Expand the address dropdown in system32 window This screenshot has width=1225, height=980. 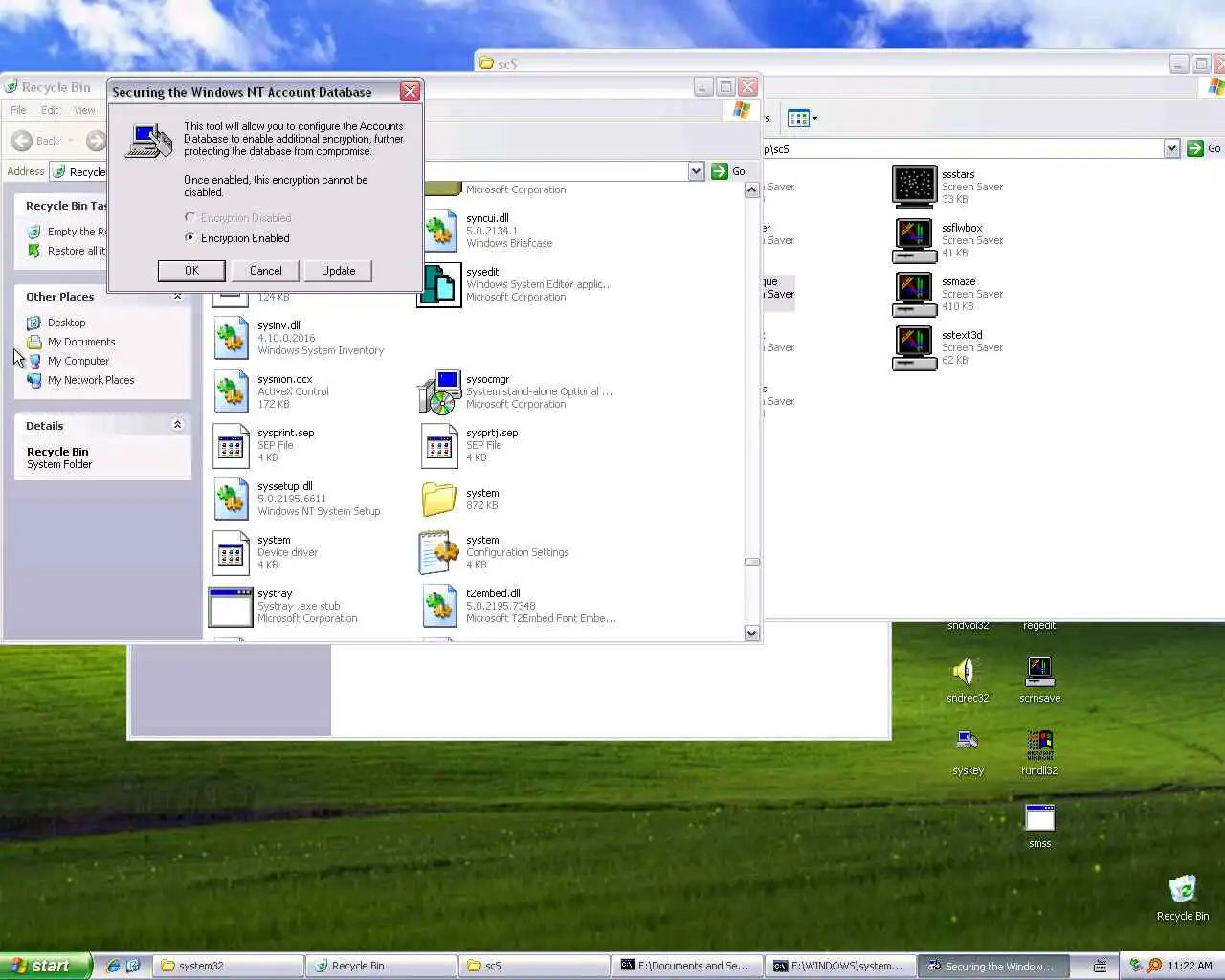coord(696,171)
